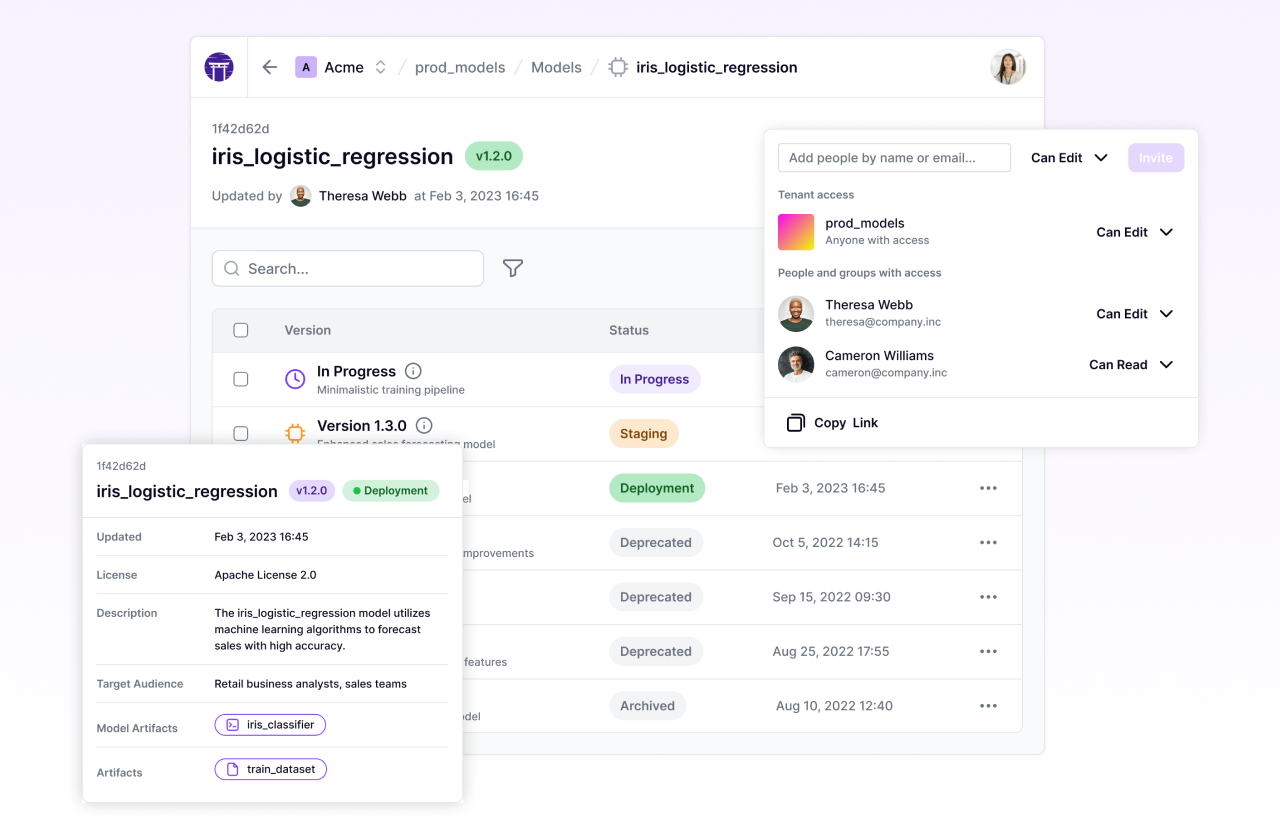Click the Invite button
The image size is (1280, 840).
click(1155, 157)
